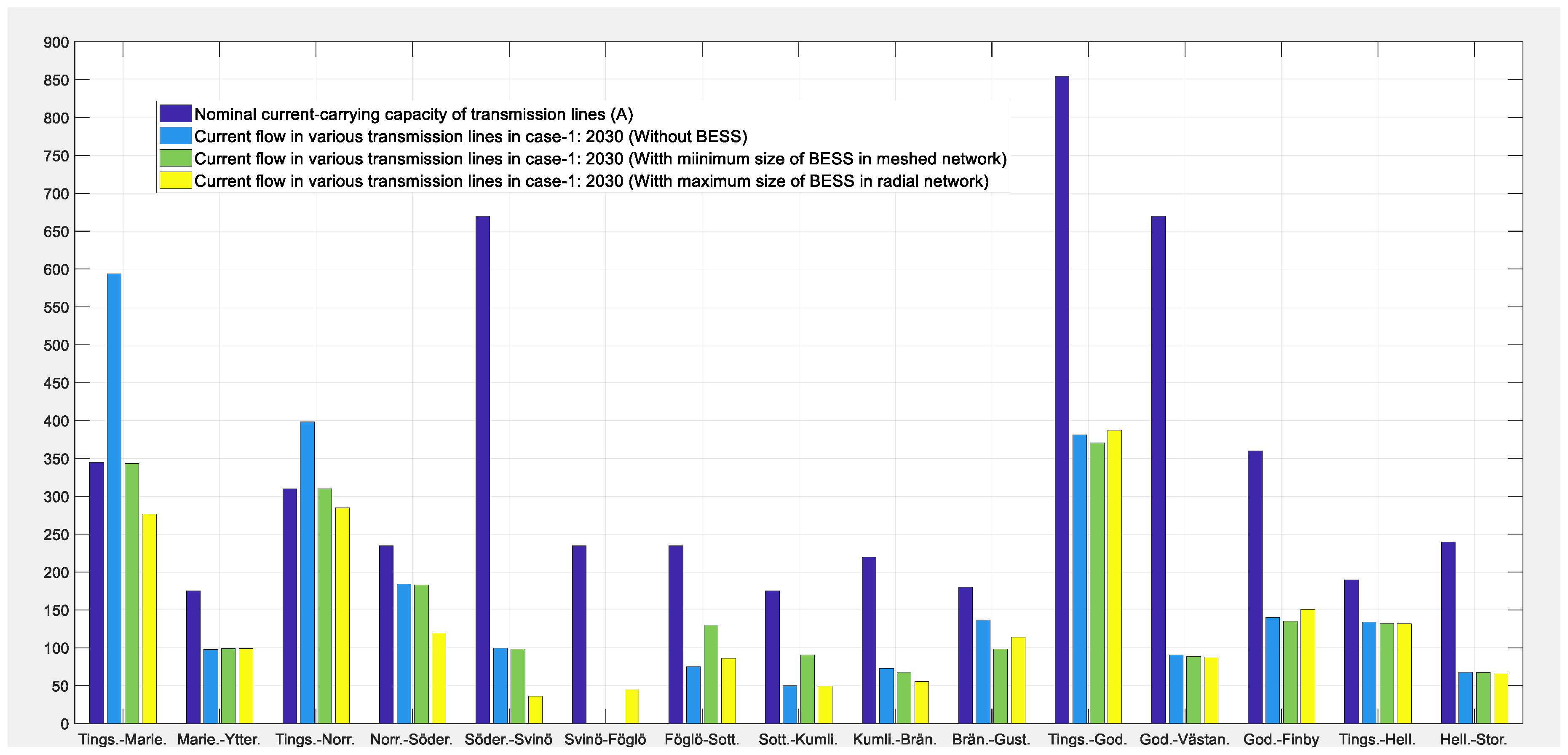
Task: Click the 'Kumli.-Brän.' x-axis label
Action: click(895, 740)
